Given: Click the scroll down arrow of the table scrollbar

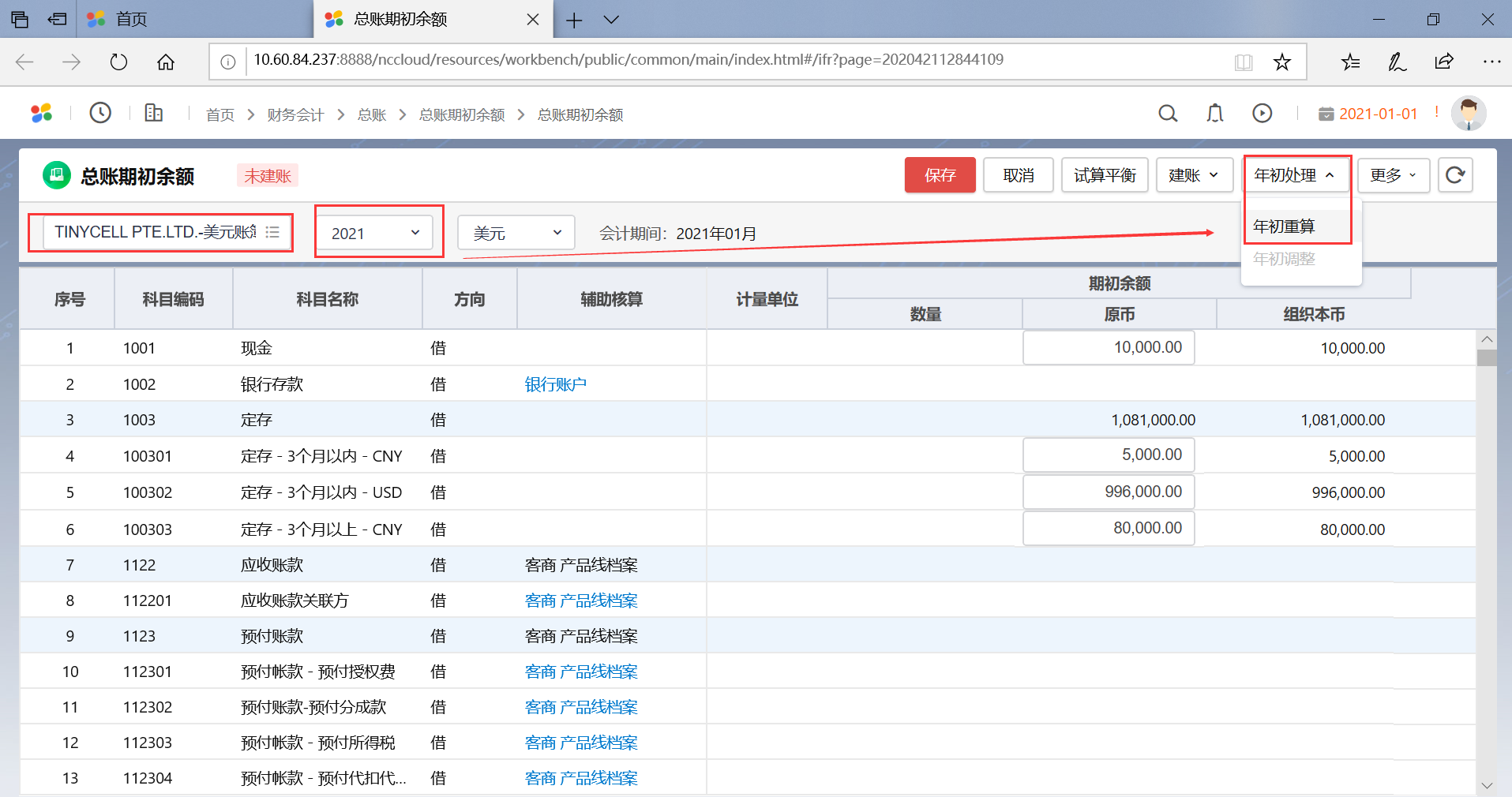Looking at the screenshot, I should tap(1487, 785).
